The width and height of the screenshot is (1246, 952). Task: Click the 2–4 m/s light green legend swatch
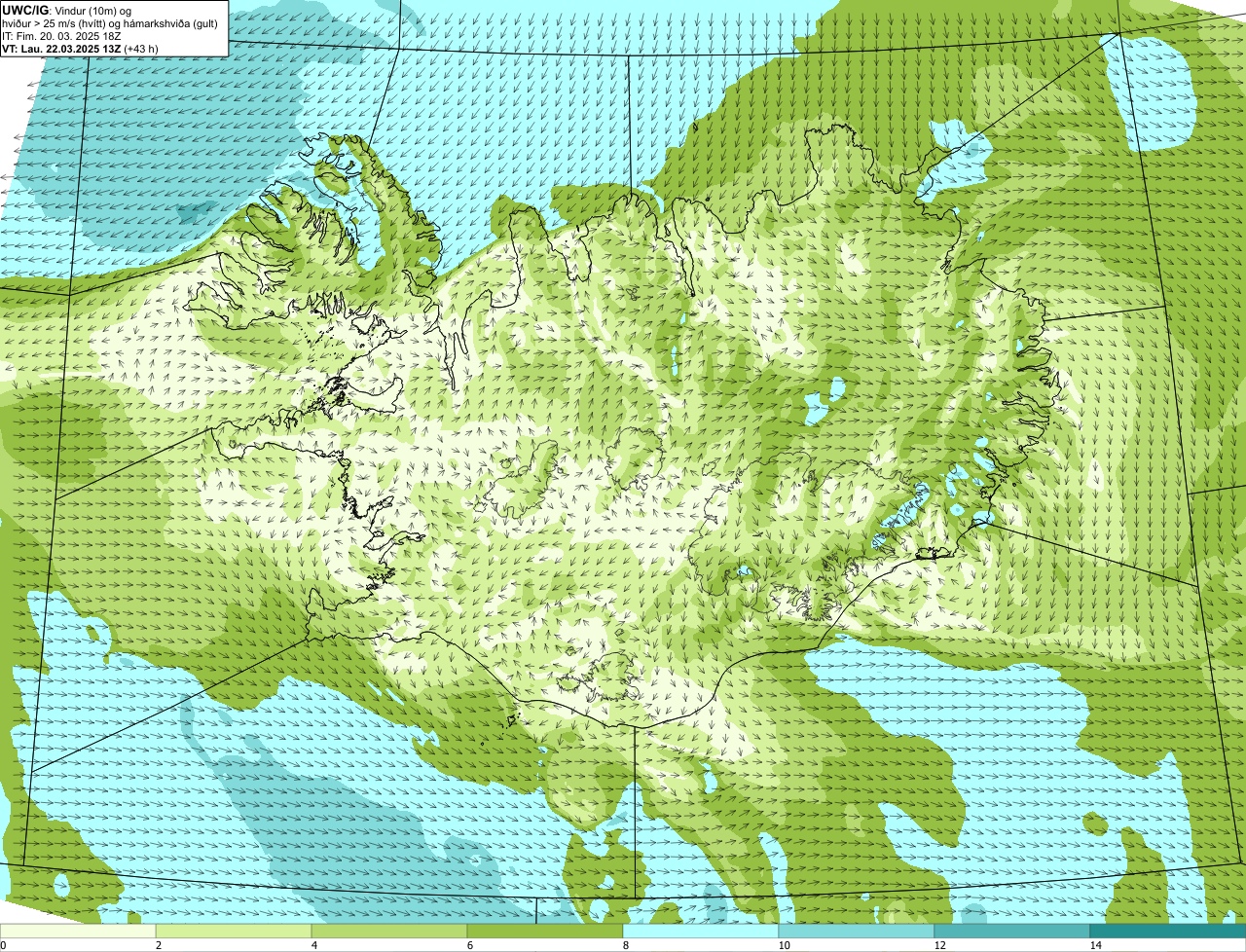tap(234, 931)
